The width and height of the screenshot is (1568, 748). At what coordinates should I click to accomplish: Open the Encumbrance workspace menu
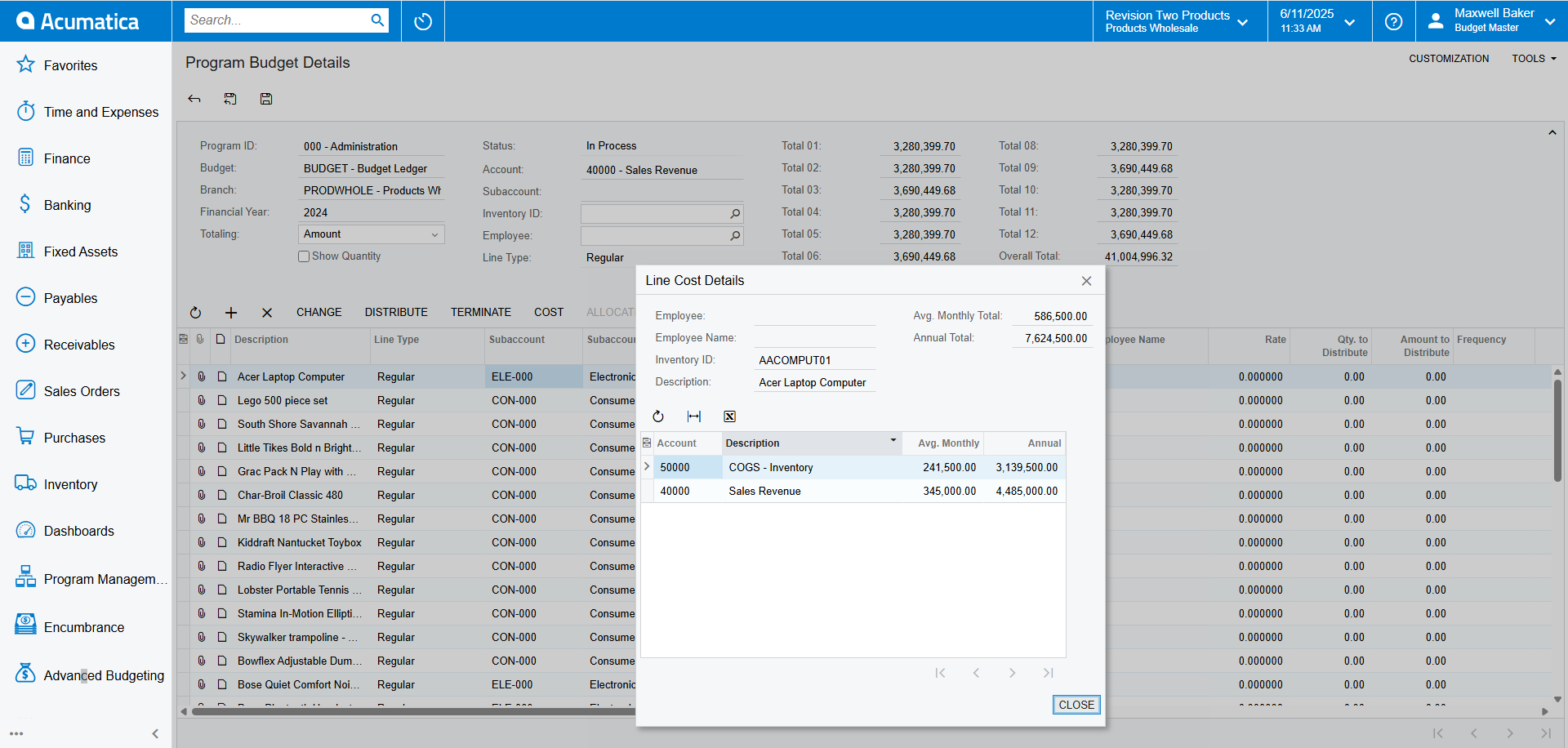coord(84,627)
